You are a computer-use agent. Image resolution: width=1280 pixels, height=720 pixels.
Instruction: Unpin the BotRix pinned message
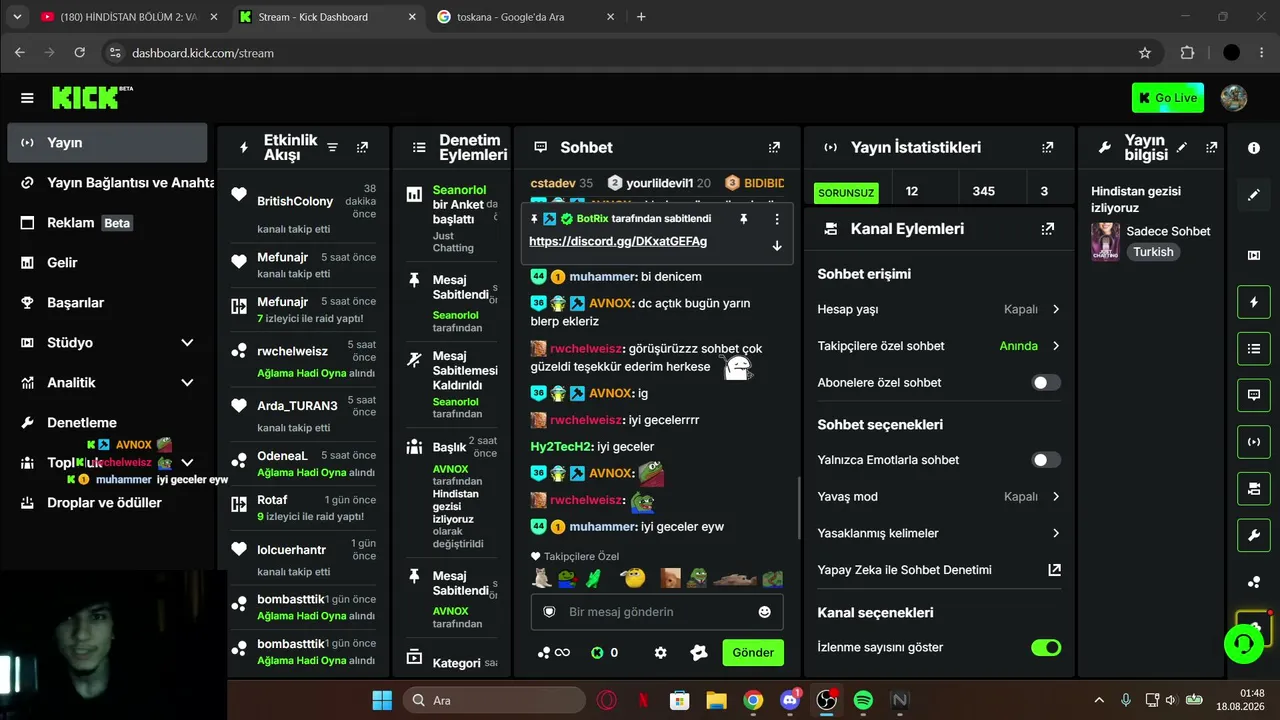click(743, 218)
